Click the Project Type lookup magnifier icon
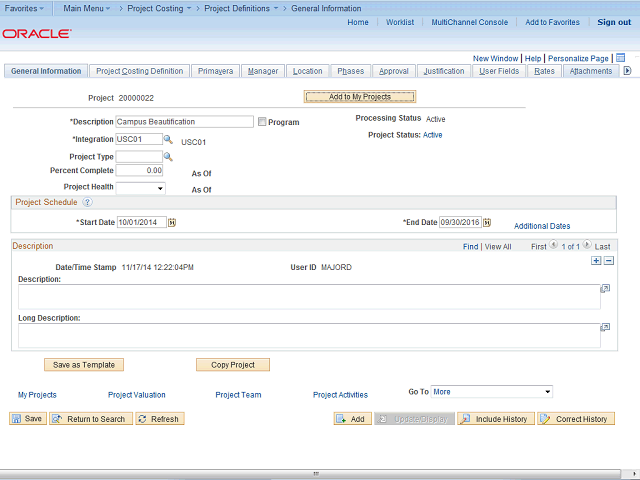The width and height of the screenshot is (640, 480). [168, 157]
